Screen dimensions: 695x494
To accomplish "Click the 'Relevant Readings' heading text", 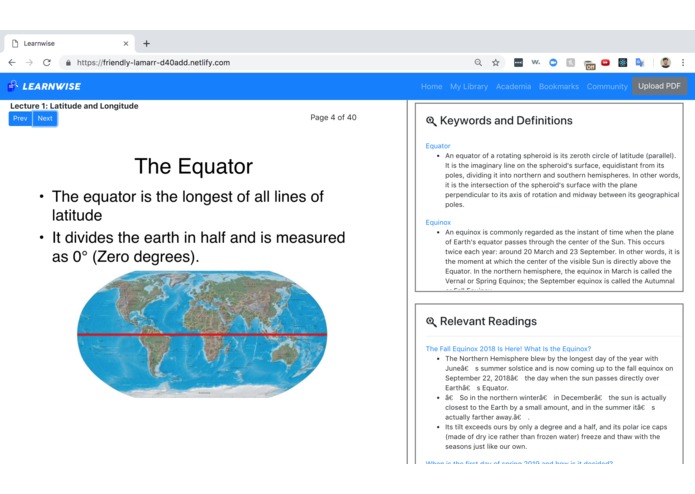I will (x=488, y=321).
